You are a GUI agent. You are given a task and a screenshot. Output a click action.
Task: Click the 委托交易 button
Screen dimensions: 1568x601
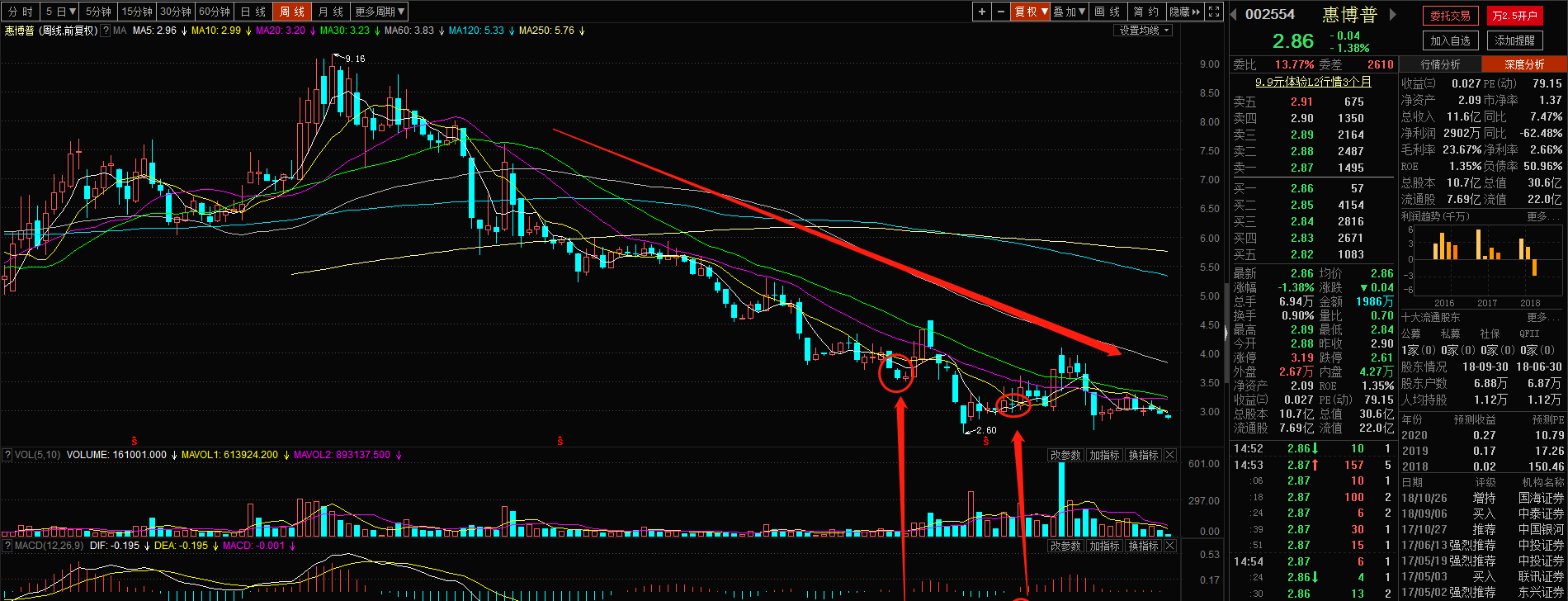[x=1451, y=16]
